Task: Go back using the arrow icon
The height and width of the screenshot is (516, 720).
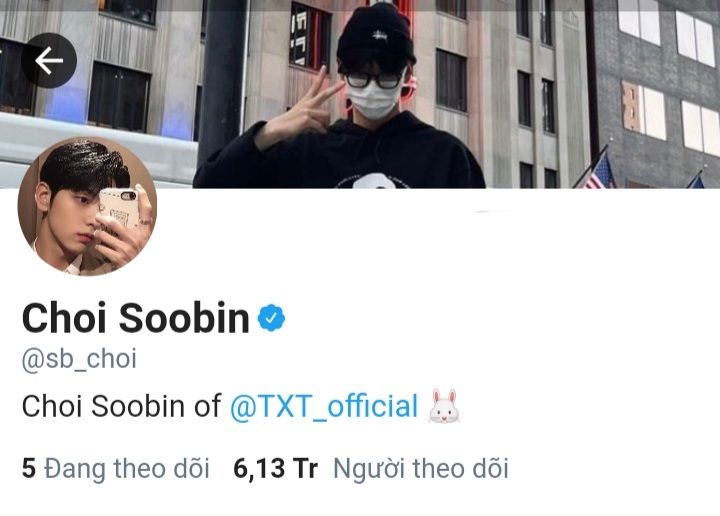Action: (49, 60)
